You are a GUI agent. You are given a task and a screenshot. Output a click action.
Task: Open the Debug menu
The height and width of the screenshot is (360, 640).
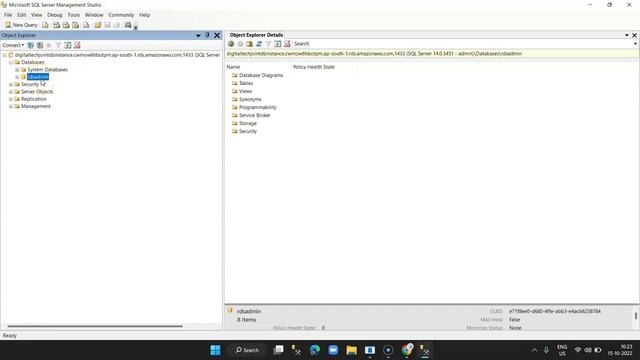(55, 15)
